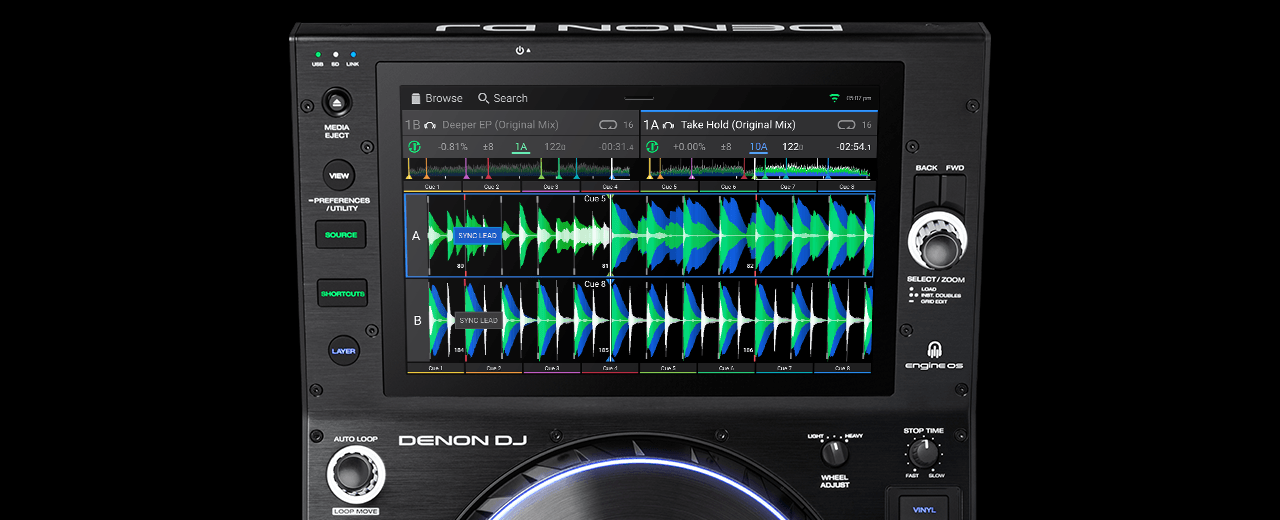Open the ±8 pitch range on deck 1A
Viewport: 1280px width, 520px height.
coord(725,147)
